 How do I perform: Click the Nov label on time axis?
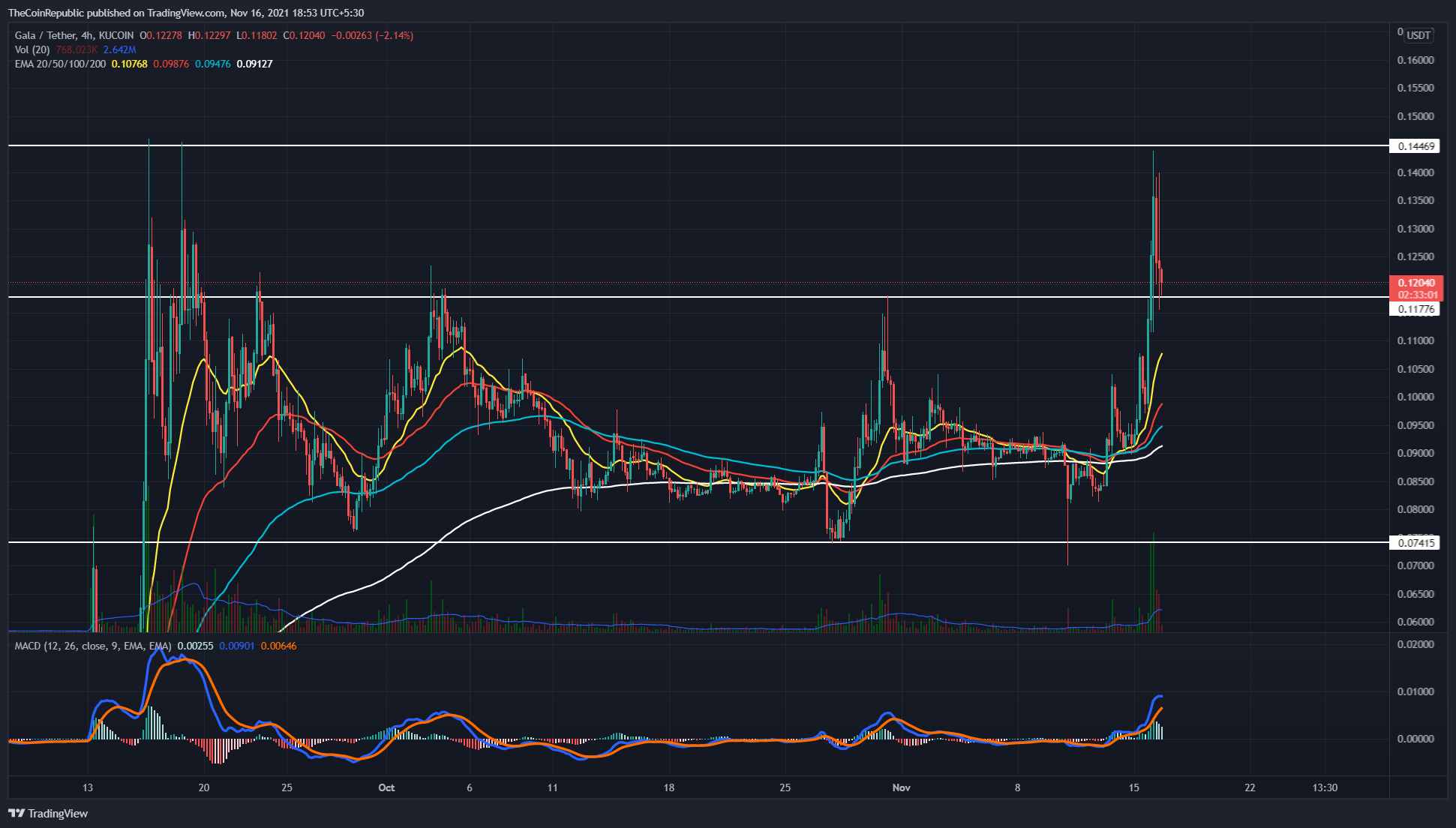901,787
